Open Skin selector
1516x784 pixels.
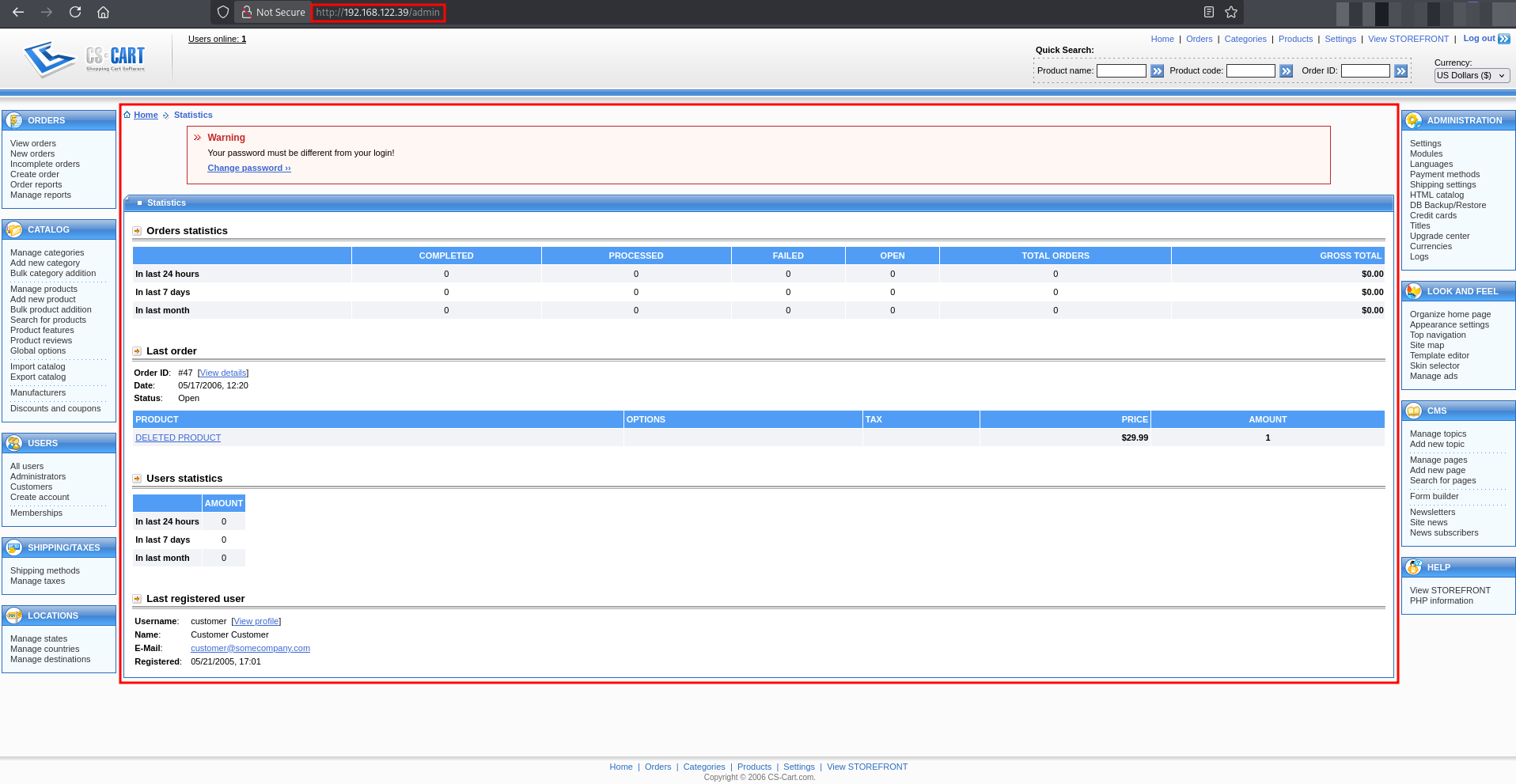pos(1435,365)
